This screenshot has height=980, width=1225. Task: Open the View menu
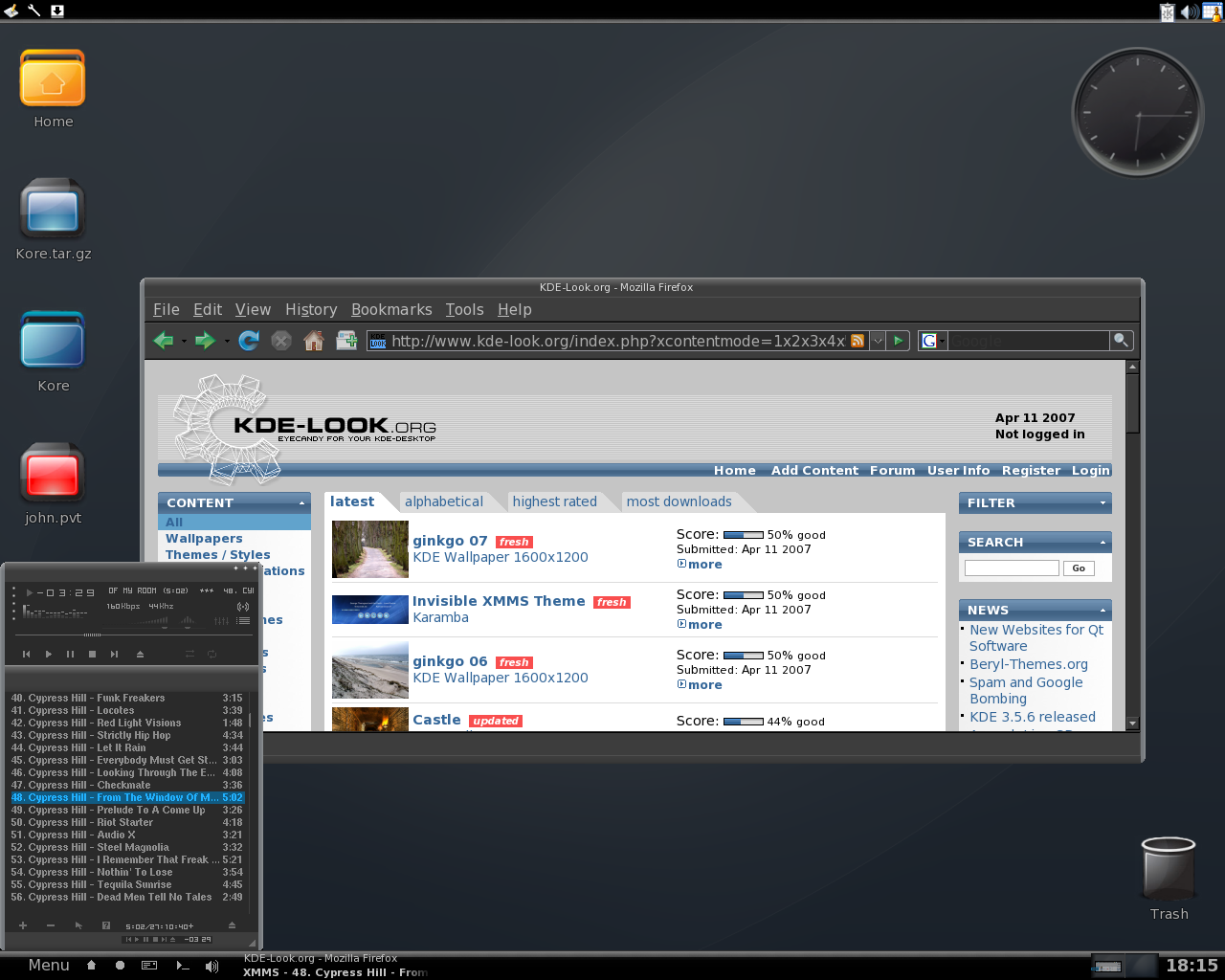(x=253, y=309)
